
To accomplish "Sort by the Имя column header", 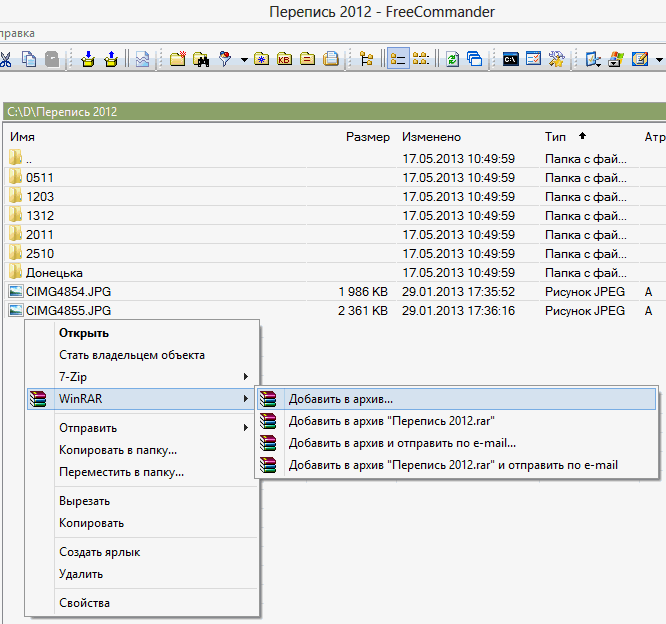I will [23, 137].
